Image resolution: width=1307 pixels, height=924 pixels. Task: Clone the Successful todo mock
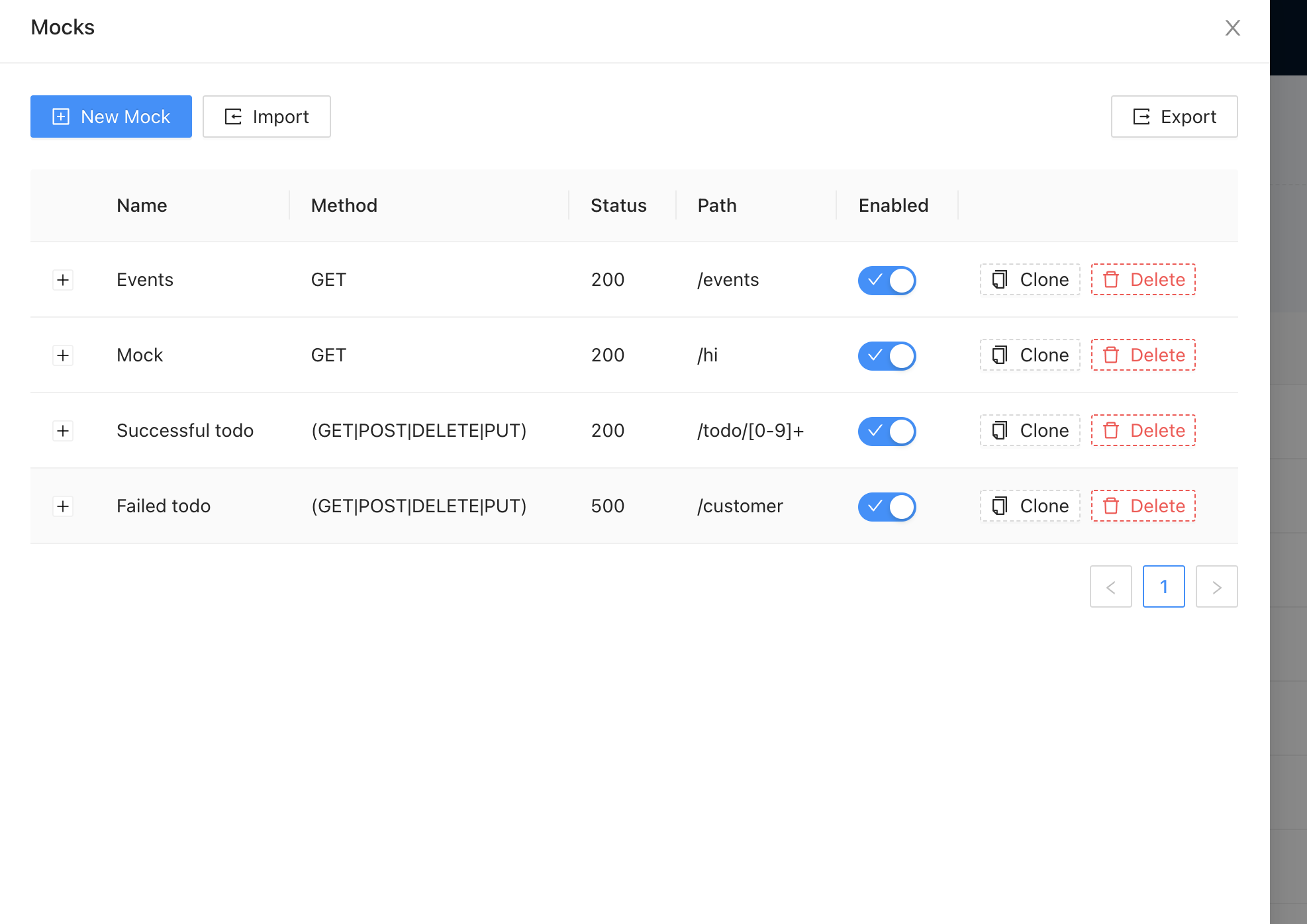point(1030,431)
